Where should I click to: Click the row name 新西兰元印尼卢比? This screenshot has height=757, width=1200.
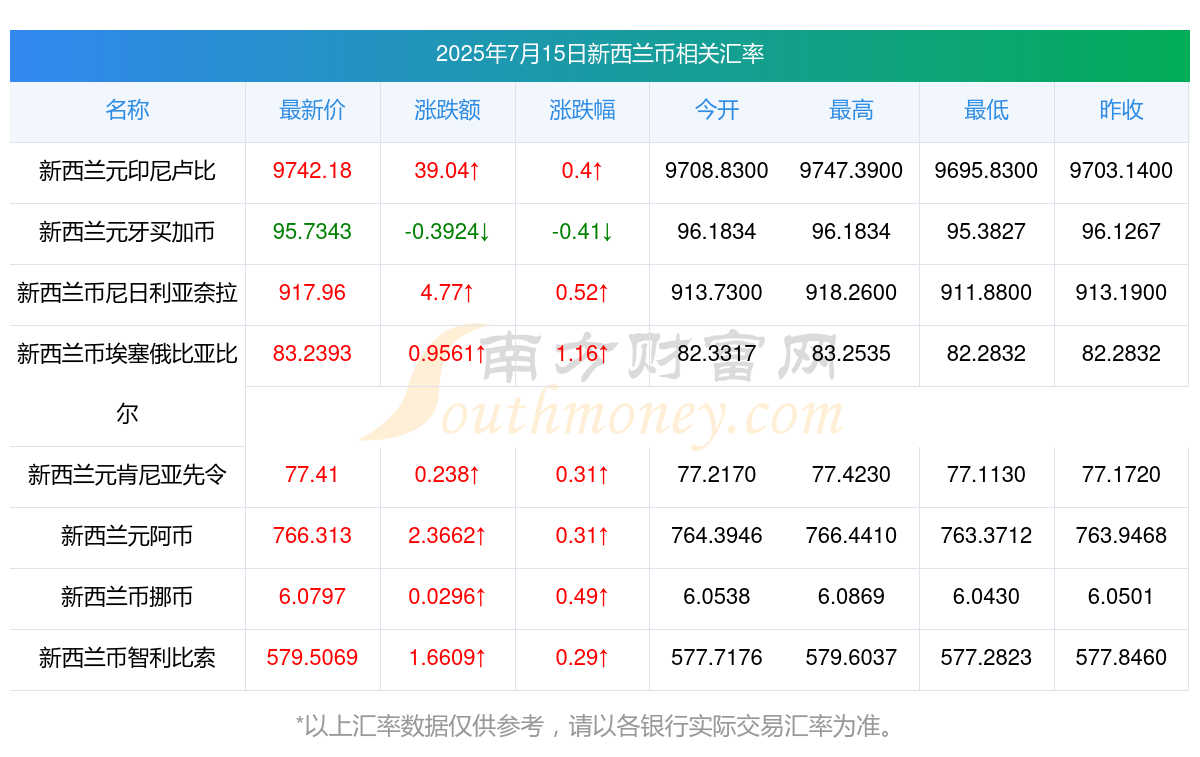[x=127, y=171]
